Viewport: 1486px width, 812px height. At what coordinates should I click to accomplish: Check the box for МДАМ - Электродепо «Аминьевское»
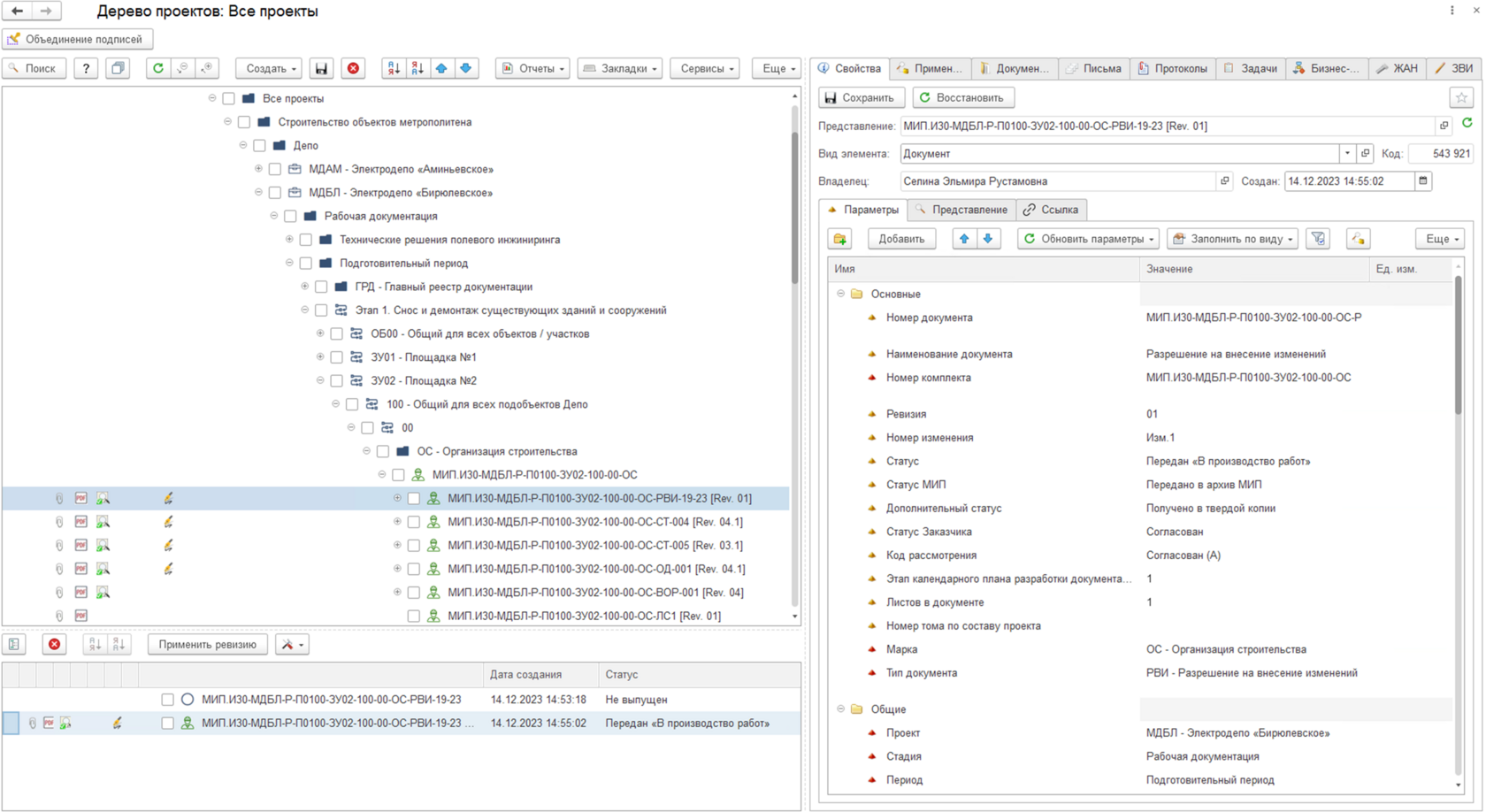tap(275, 169)
